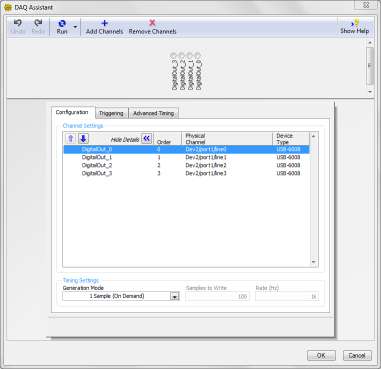Click the Add Channels plus icon
The image size is (381, 369).
[104, 23]
